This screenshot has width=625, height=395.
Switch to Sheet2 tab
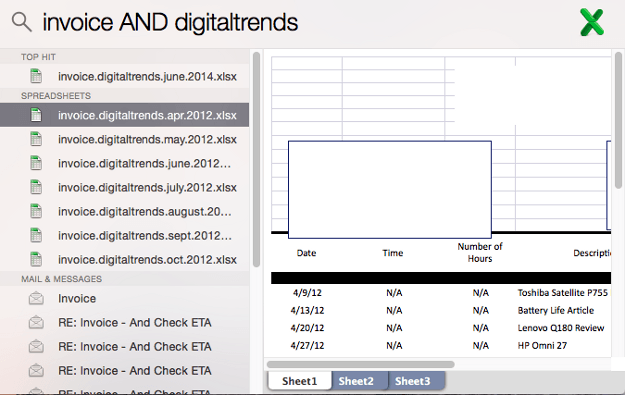point(356,381)
